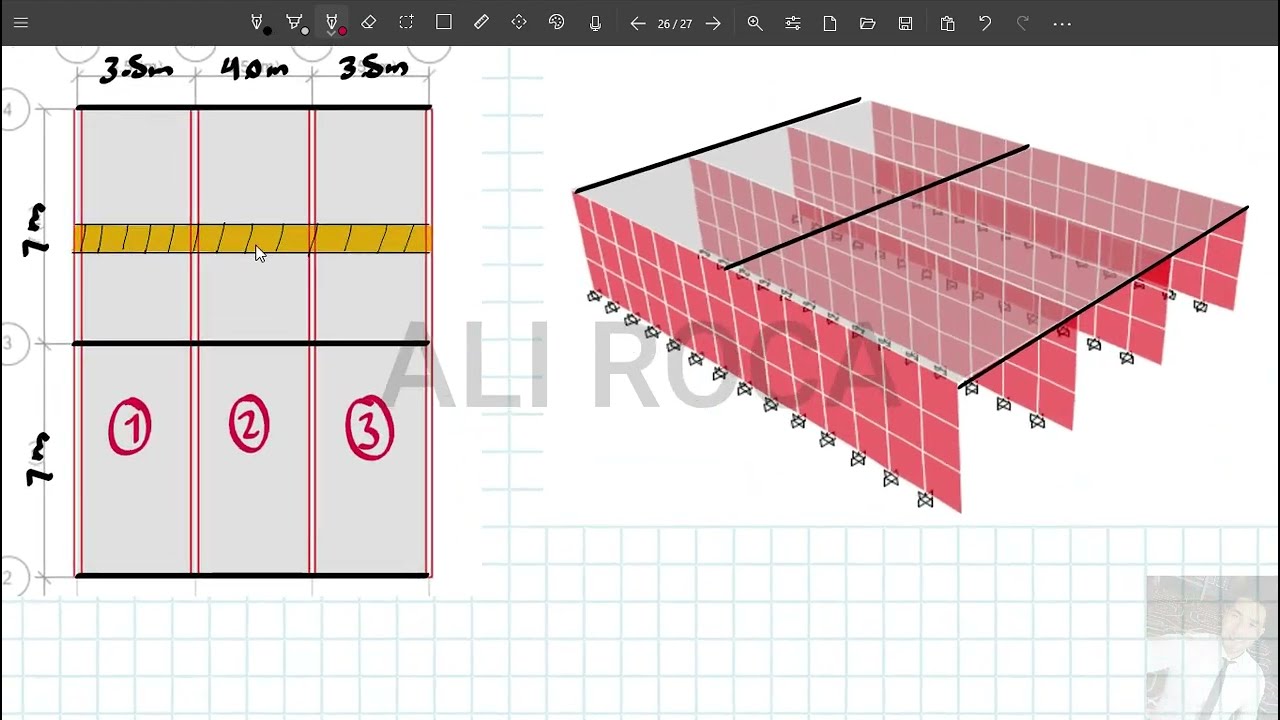Click the circled number 1 panel label
1280x720 pixels.
click(130, 427)
